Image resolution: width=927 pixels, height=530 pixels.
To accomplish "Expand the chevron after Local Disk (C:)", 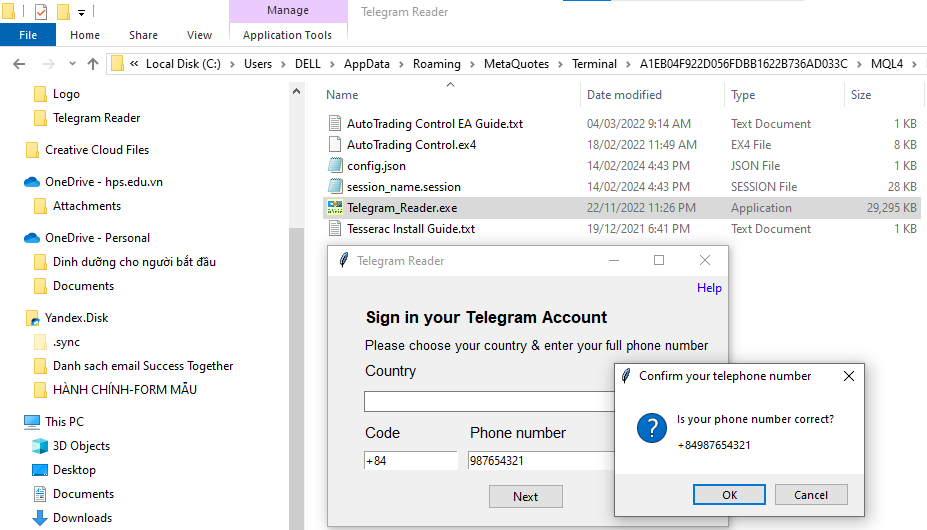I will click(232, 64).
